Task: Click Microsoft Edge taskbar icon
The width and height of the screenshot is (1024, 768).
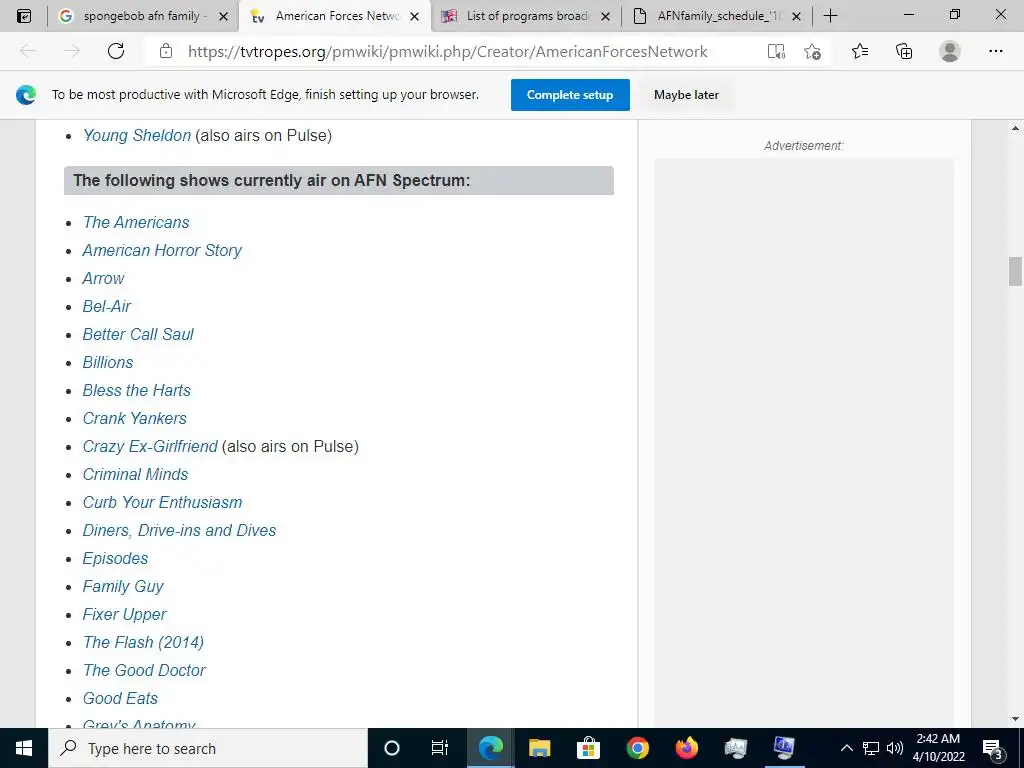Action: point(490,748)
